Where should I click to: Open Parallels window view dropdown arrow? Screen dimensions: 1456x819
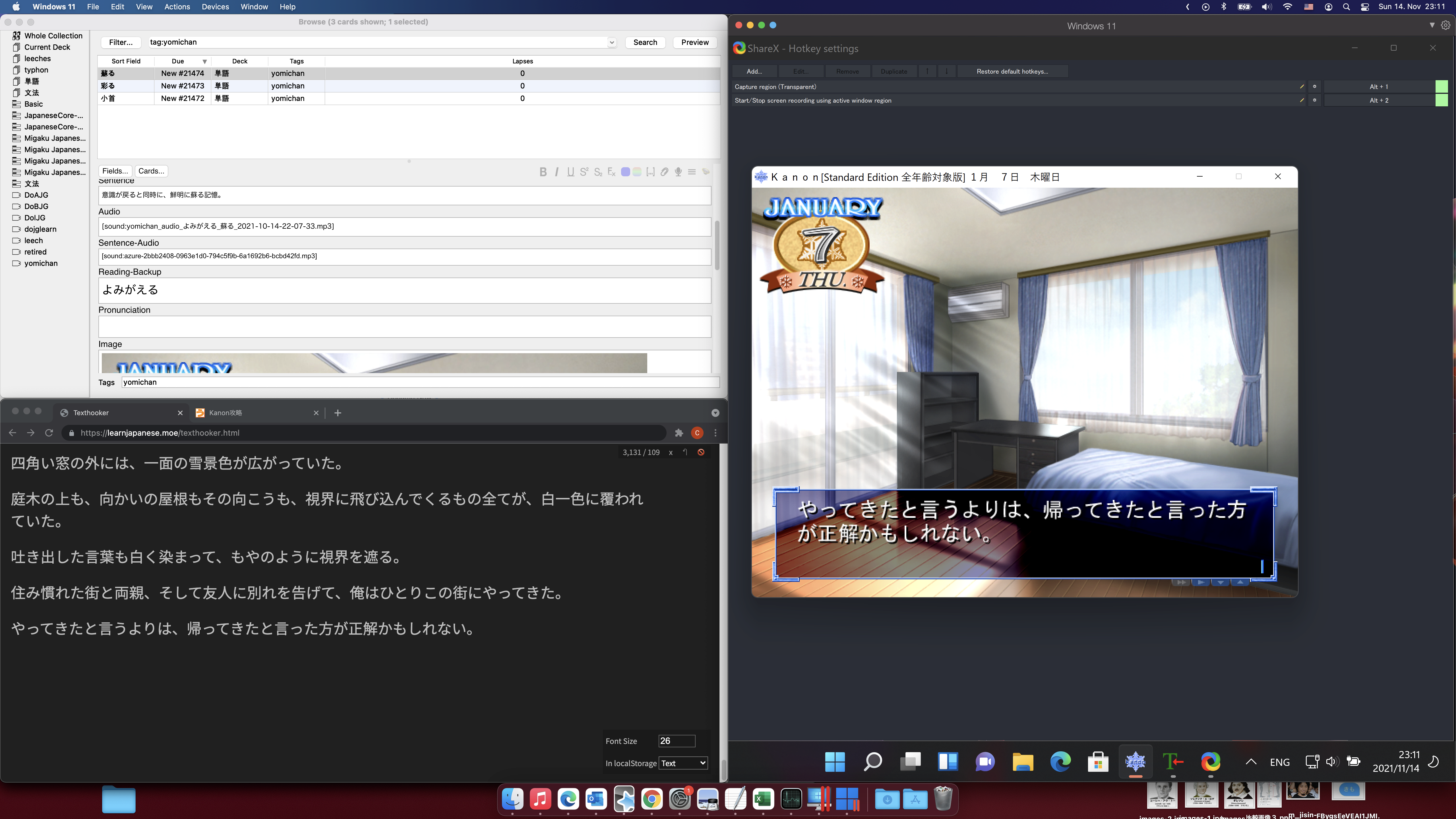coord(1432,25)
